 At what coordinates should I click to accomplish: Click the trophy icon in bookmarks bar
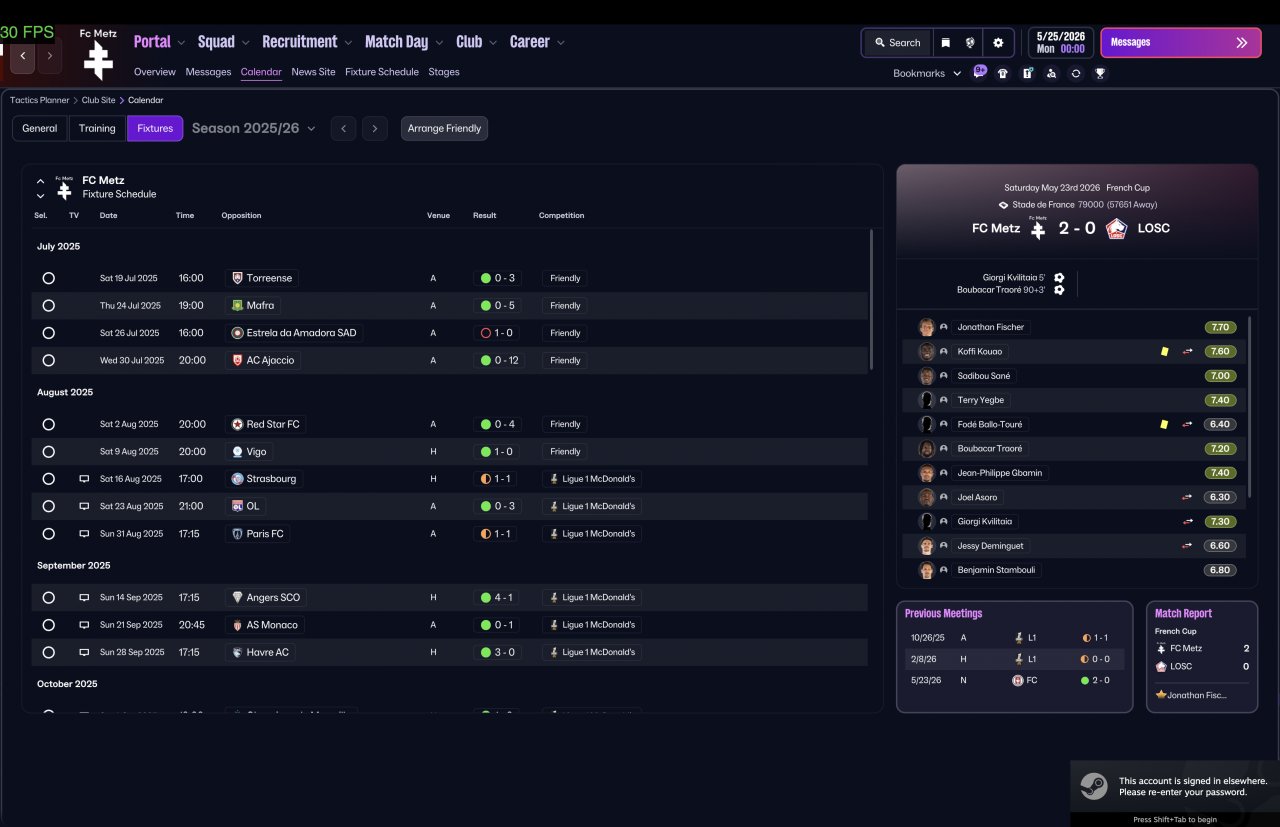(x=1100, y=73)
